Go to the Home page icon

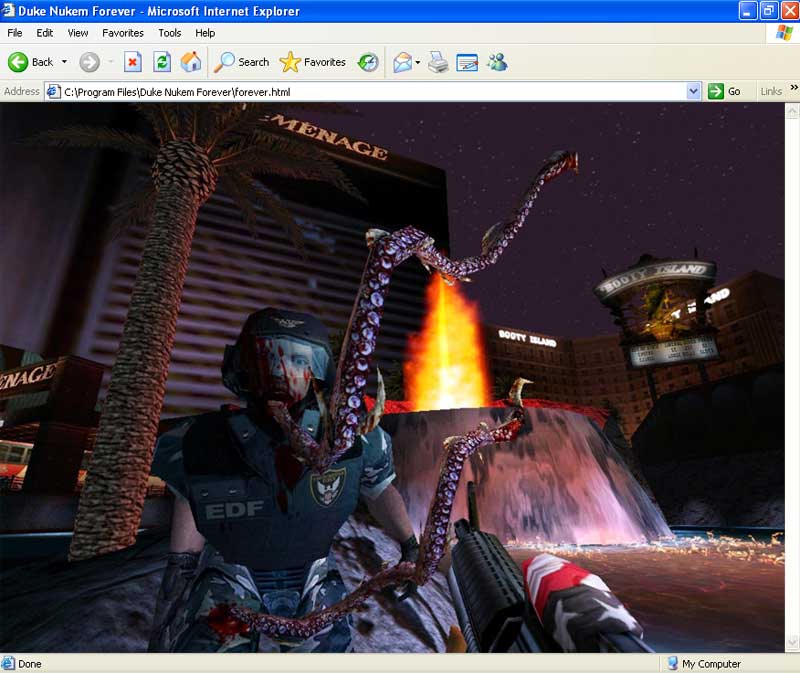coord(190,62)
